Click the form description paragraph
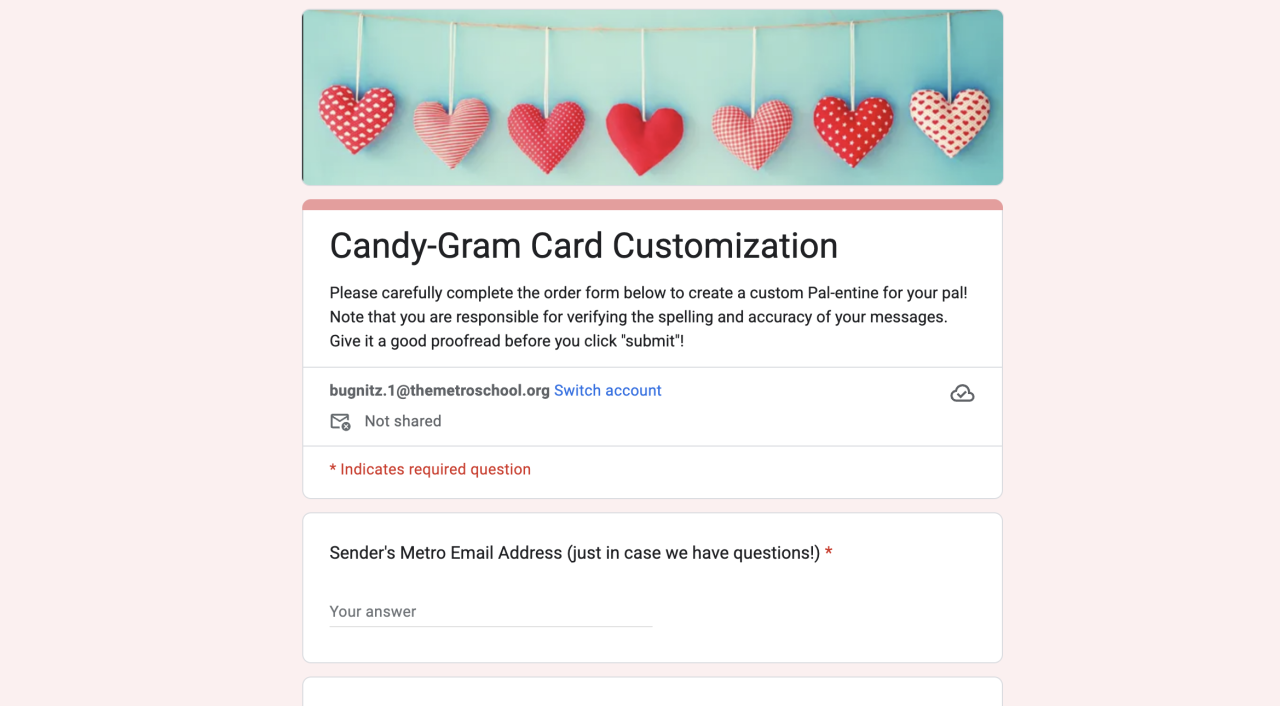Viewport: 1280px width, 706px height. (x=648, y=317)
